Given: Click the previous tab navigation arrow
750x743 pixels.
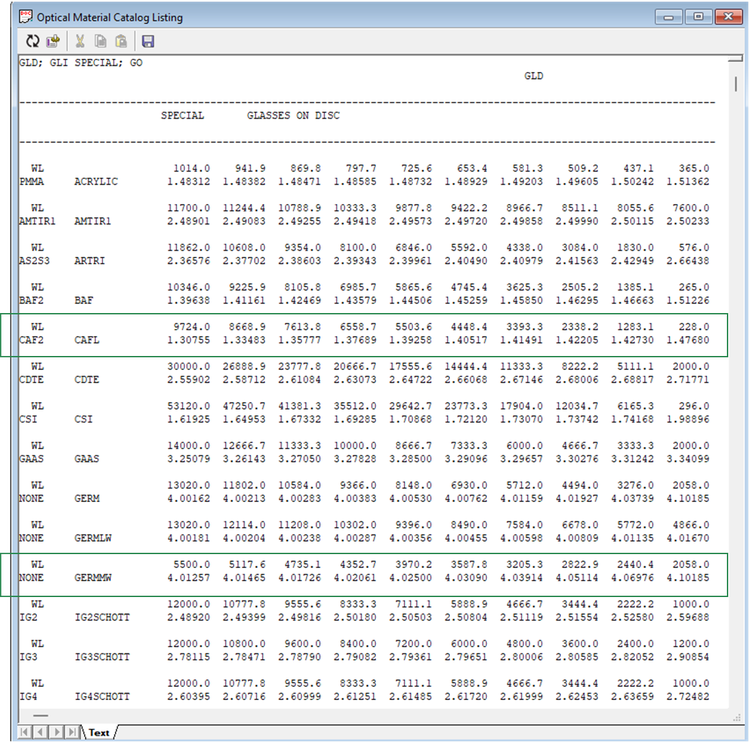Looking at the screenshot, I should click(x=41, y=732).
